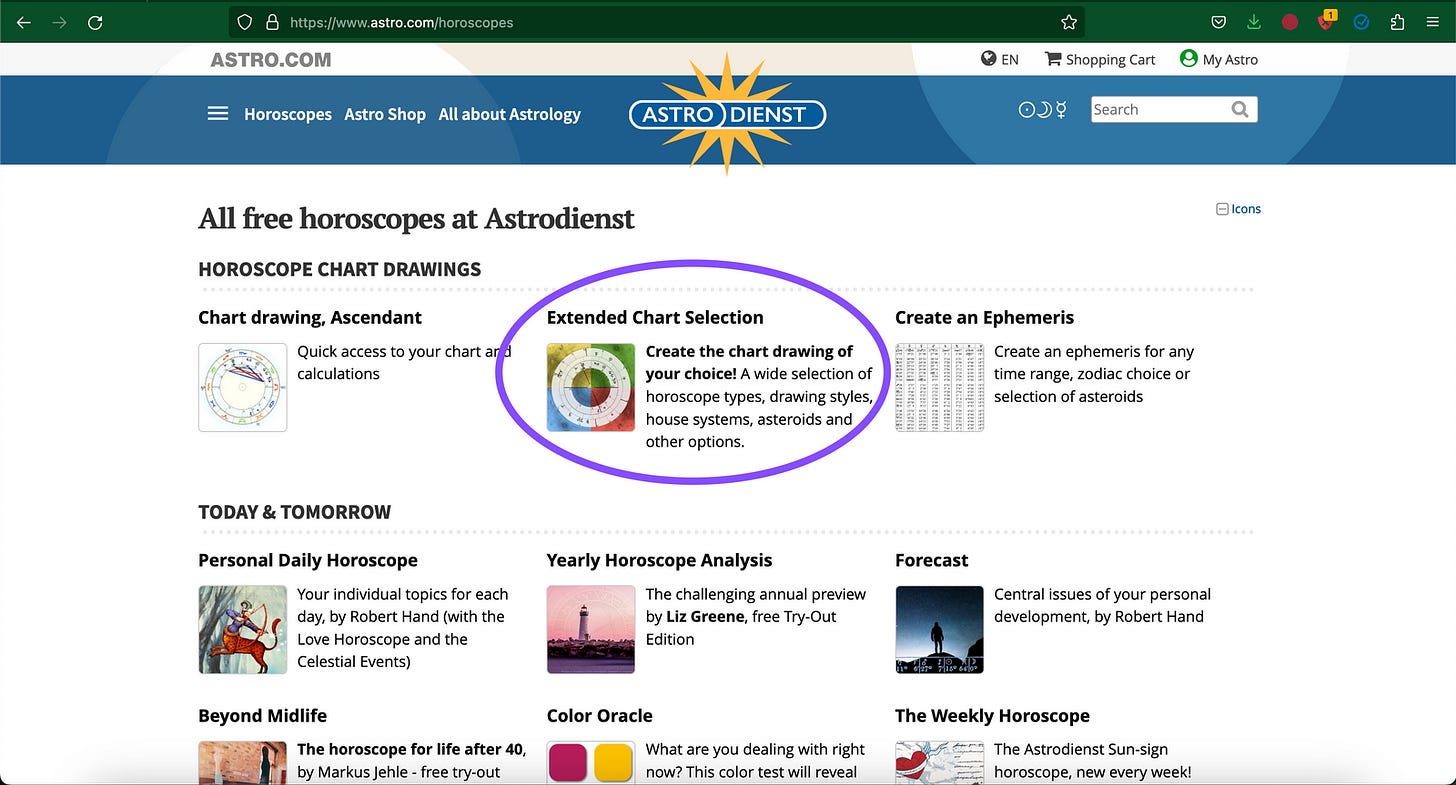This screenshot has width=1456, height=785.
Task: Open the Color Oracle link
Action: (600, 716)
